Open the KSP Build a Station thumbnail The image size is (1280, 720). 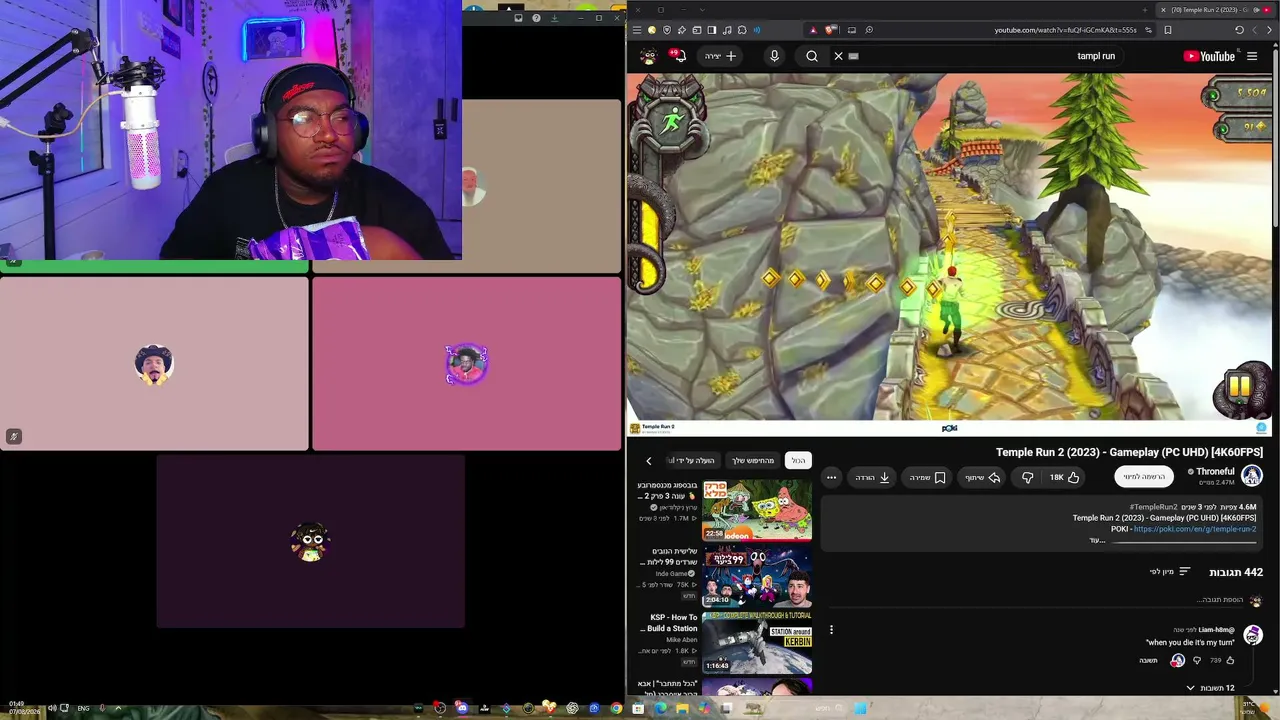(x=757, y=642)
